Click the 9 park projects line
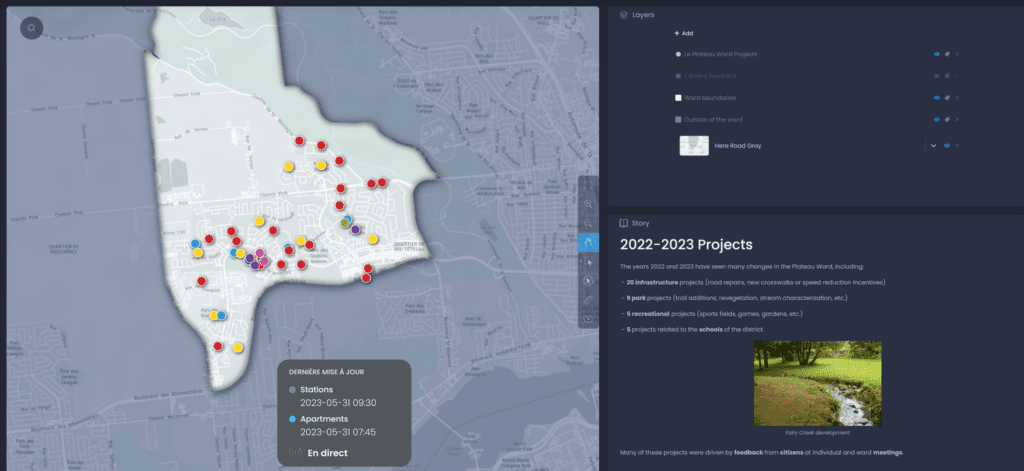 click(x=733, y=298)
